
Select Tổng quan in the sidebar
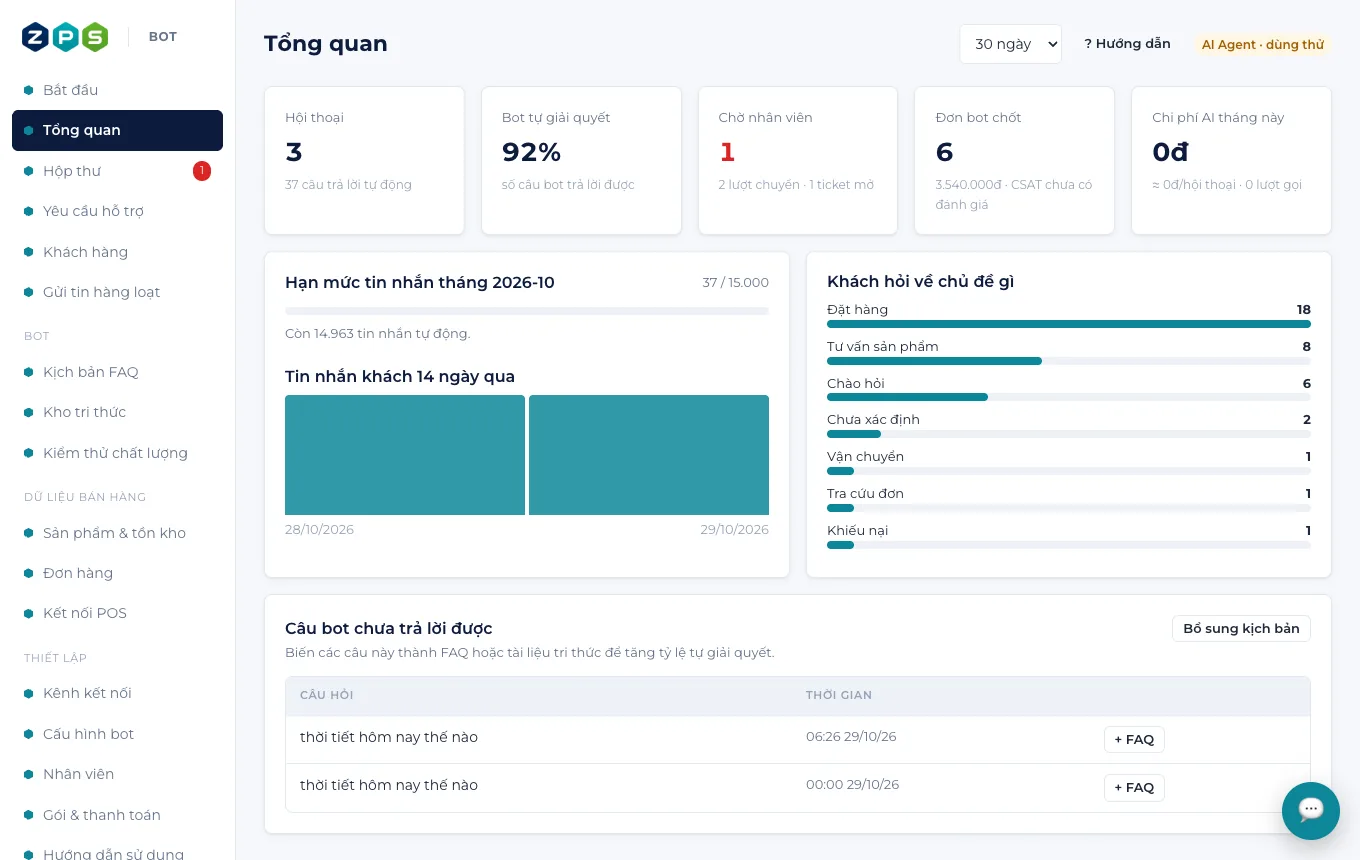coord(117,130)
